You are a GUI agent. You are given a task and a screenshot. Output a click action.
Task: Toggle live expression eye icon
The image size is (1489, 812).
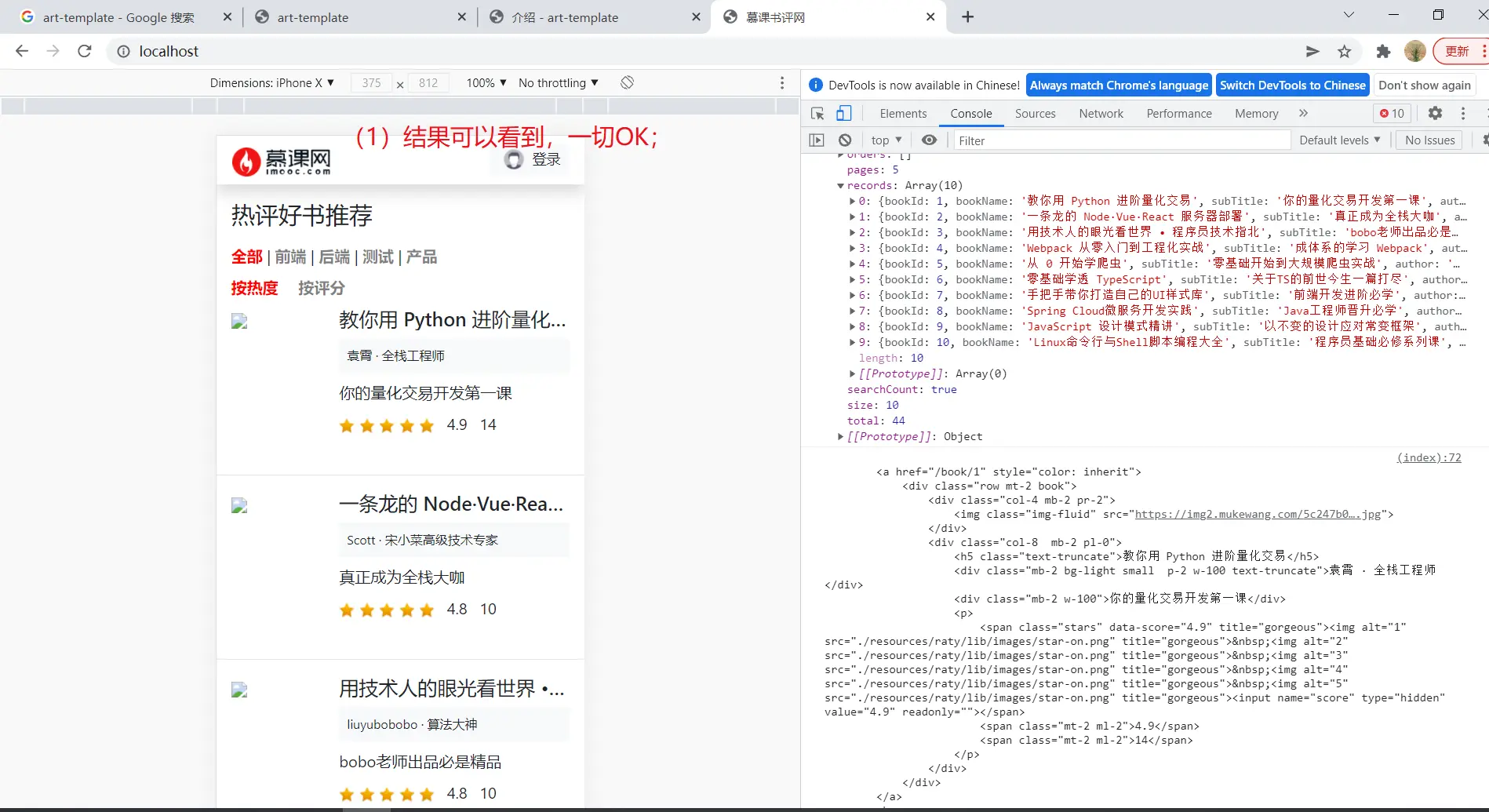click(929, 140)
